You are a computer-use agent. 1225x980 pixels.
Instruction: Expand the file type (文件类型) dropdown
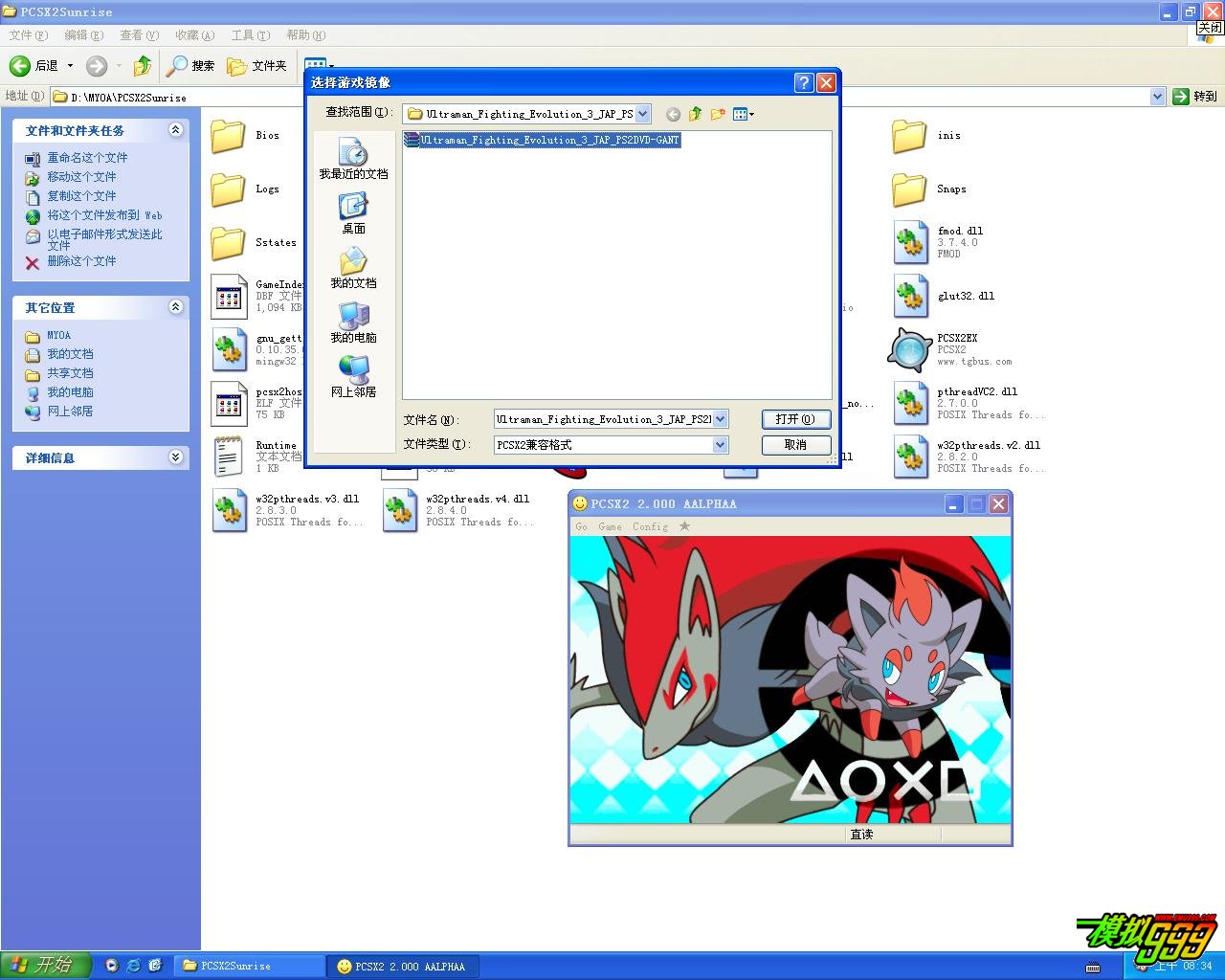721,445
